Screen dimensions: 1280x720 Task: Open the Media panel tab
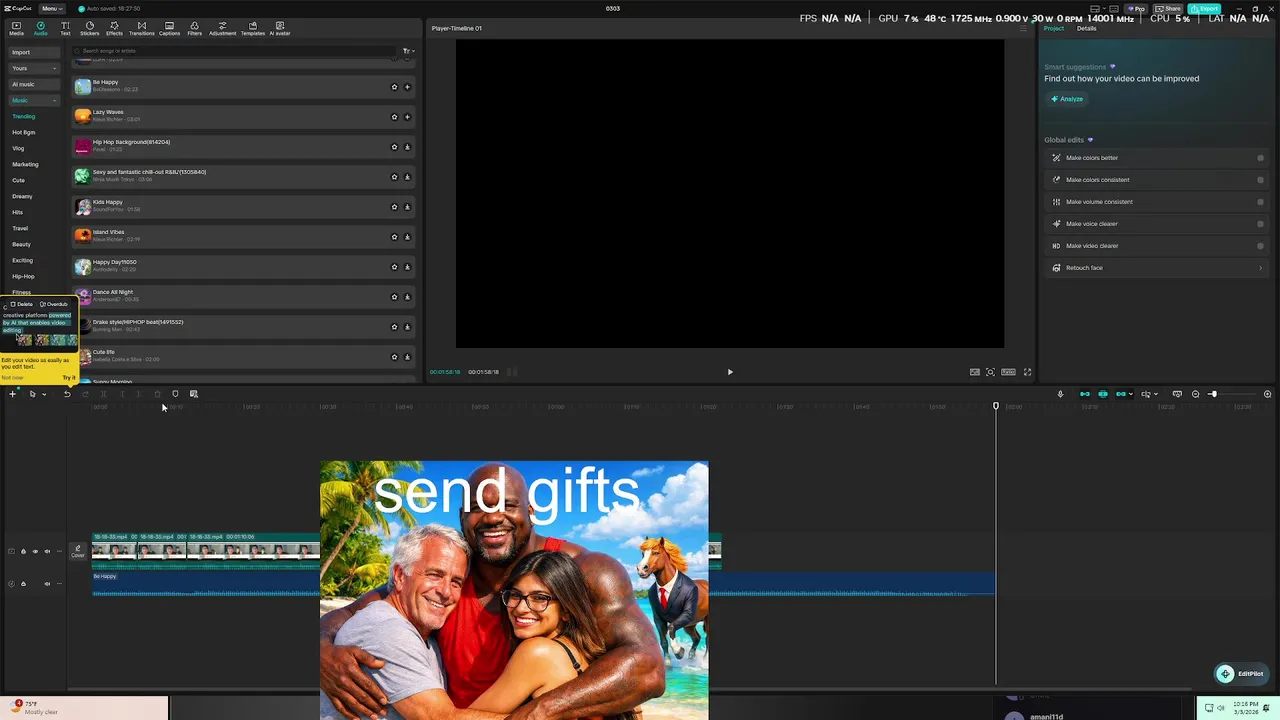click(x=16, y=28)
